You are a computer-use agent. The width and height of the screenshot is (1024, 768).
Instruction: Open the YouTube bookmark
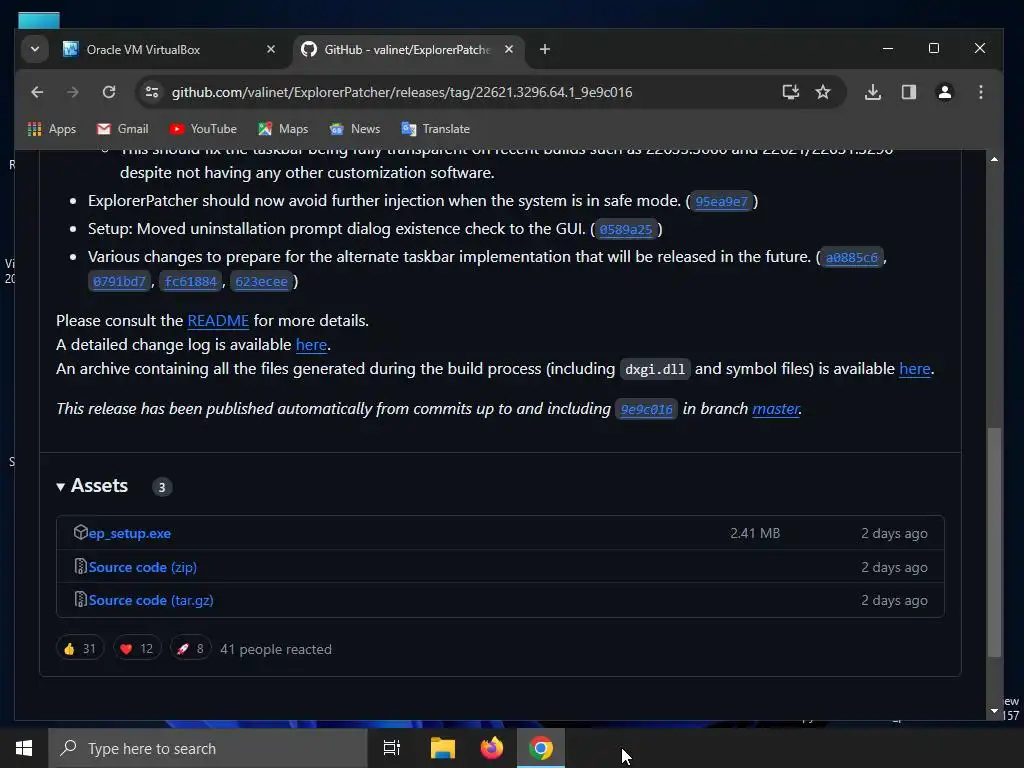(x=203, y=129)
